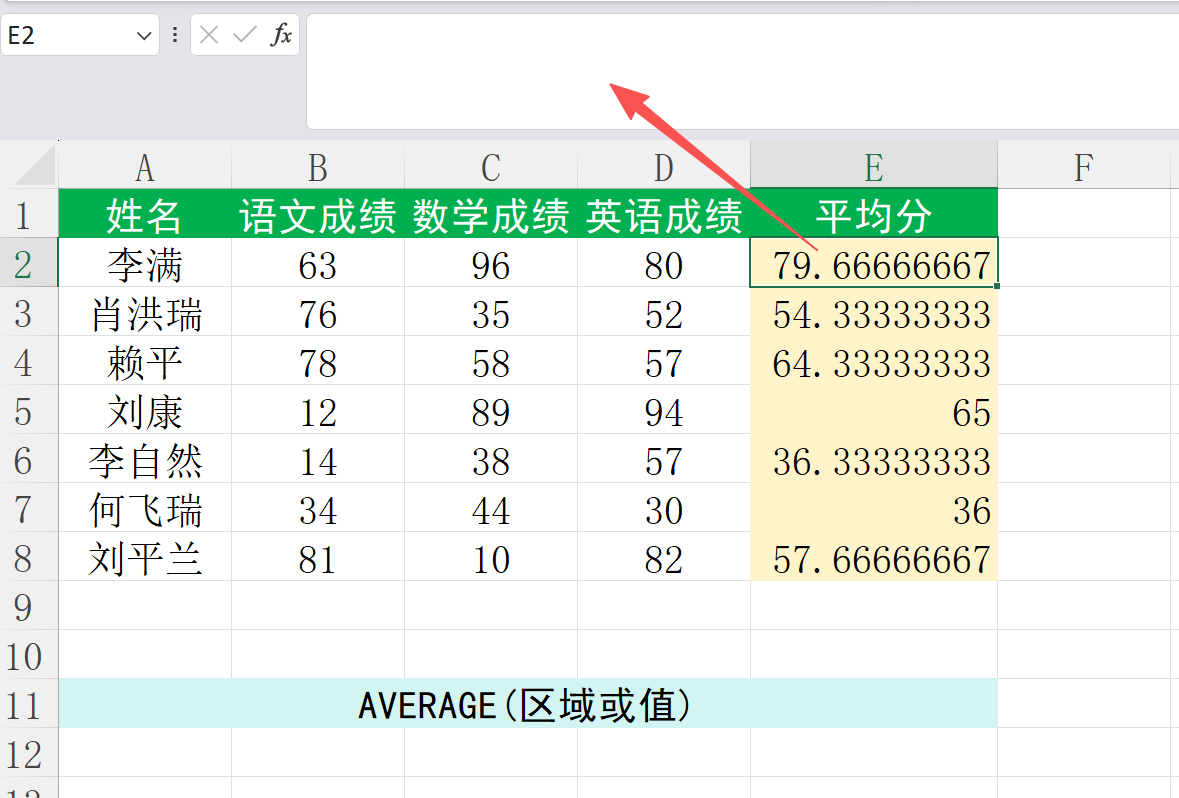Select row 1 header
The height and width of the screenshot is (798, 1179).
click(x=26, y=215)
